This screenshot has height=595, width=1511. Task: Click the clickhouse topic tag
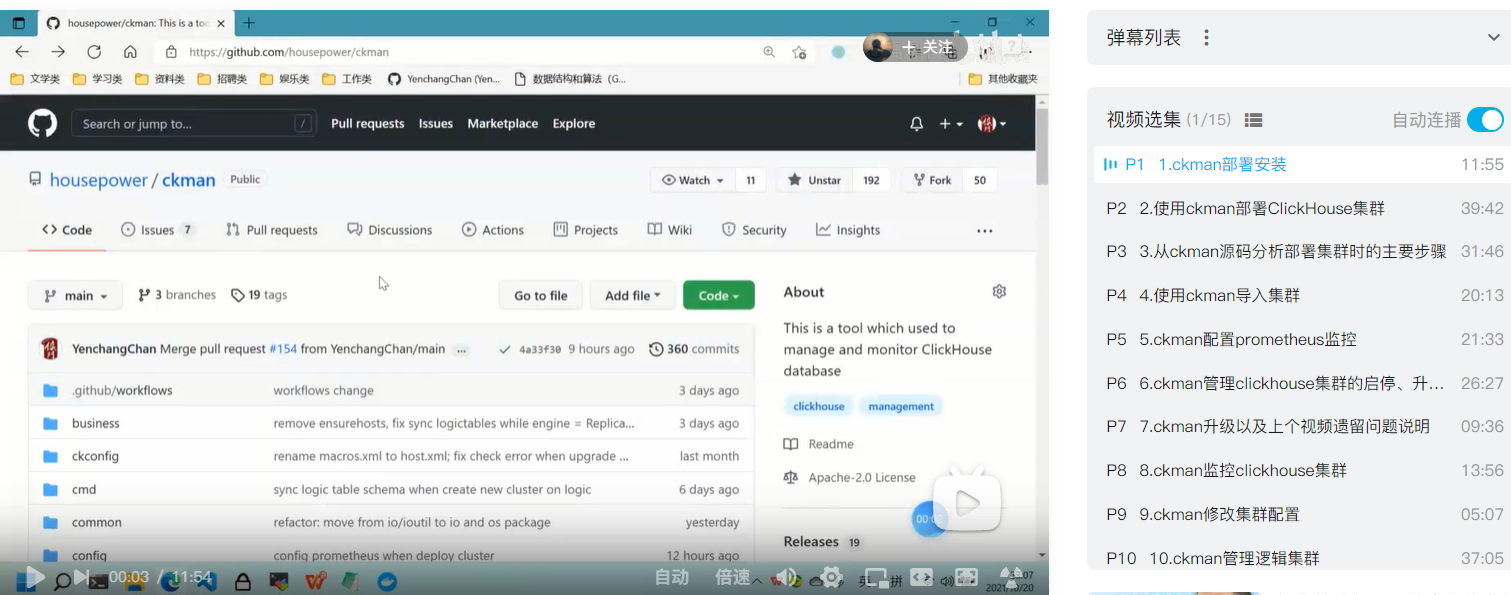pos(819,406)
